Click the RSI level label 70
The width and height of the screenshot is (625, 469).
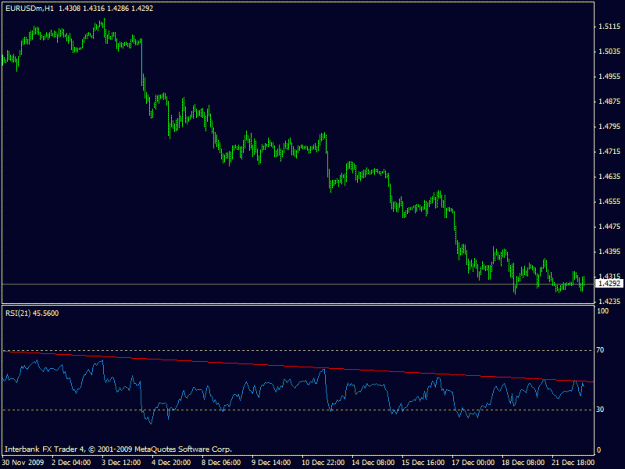600,350
